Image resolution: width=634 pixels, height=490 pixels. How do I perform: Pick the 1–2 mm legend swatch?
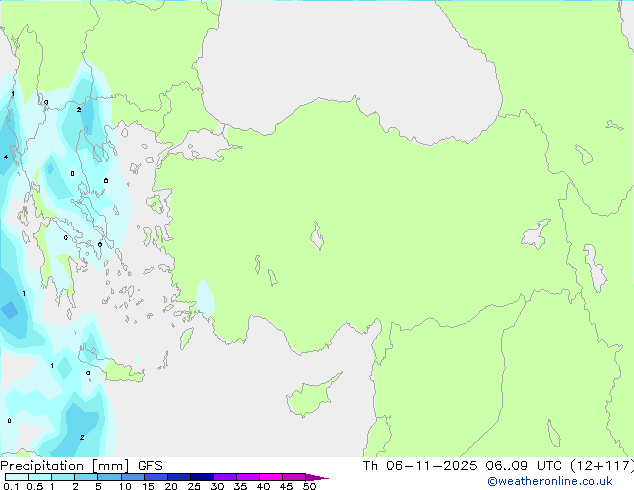[x=63, y=477]
